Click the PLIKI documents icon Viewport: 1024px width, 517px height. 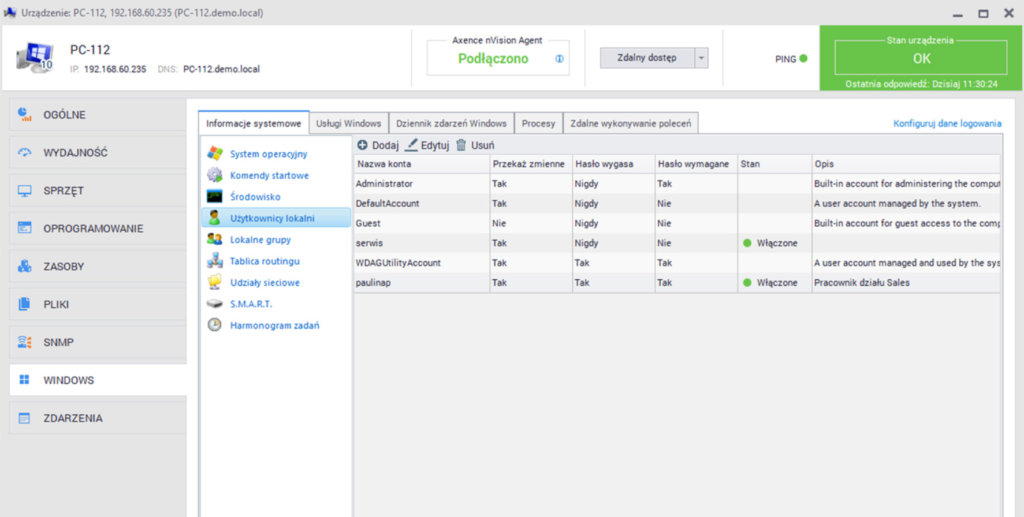25,304
